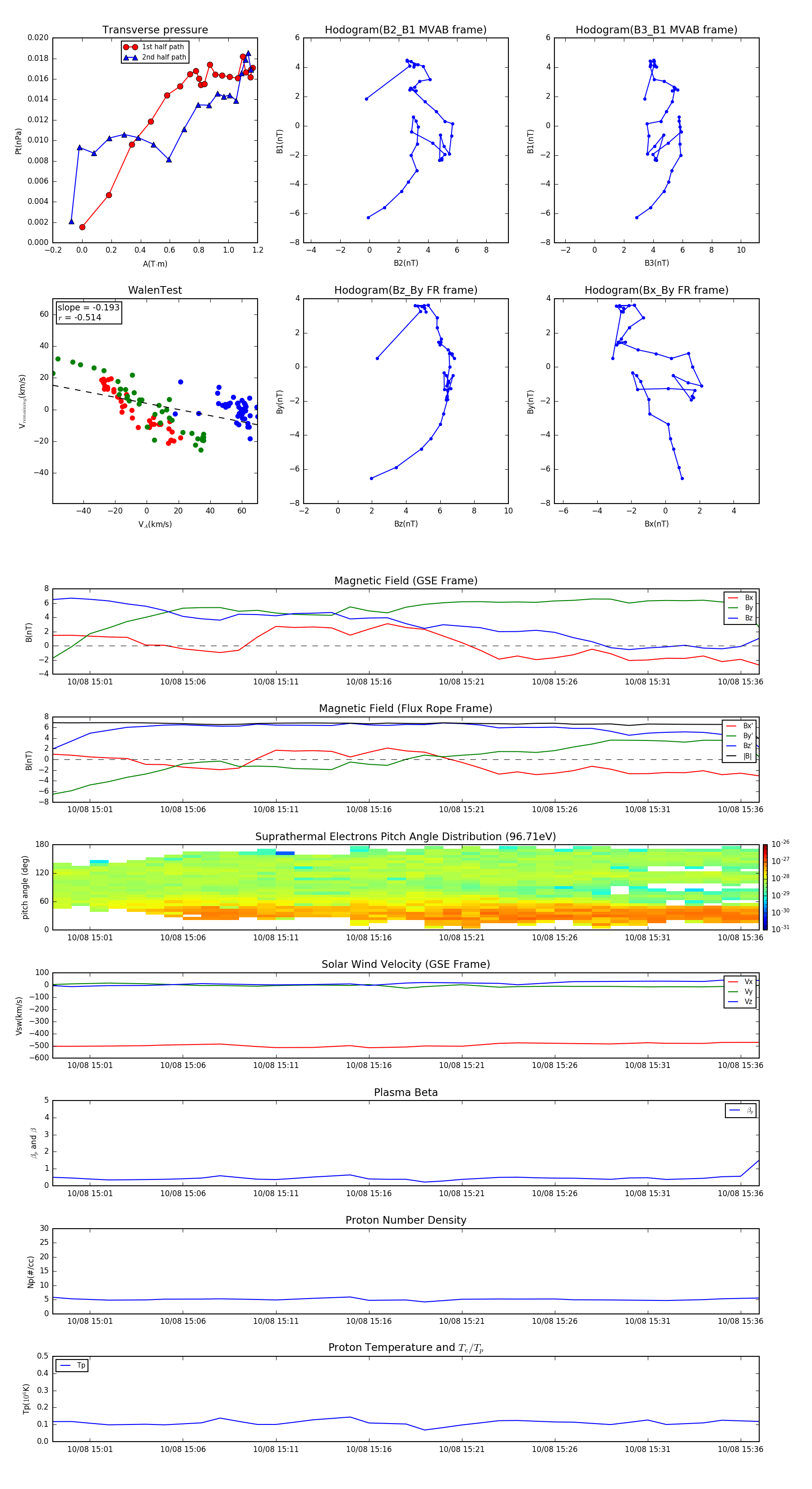Click the 'Hodogram(Bz_By FR frame)' title

click(x=406, y=290)
